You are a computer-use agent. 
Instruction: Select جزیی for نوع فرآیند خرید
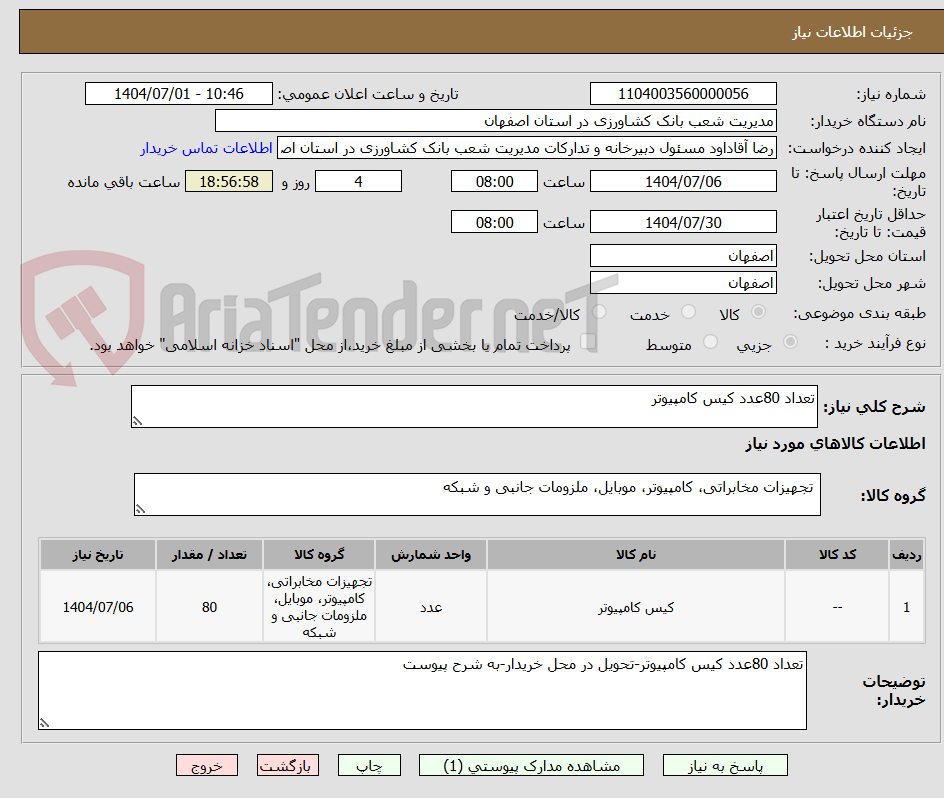789,342
